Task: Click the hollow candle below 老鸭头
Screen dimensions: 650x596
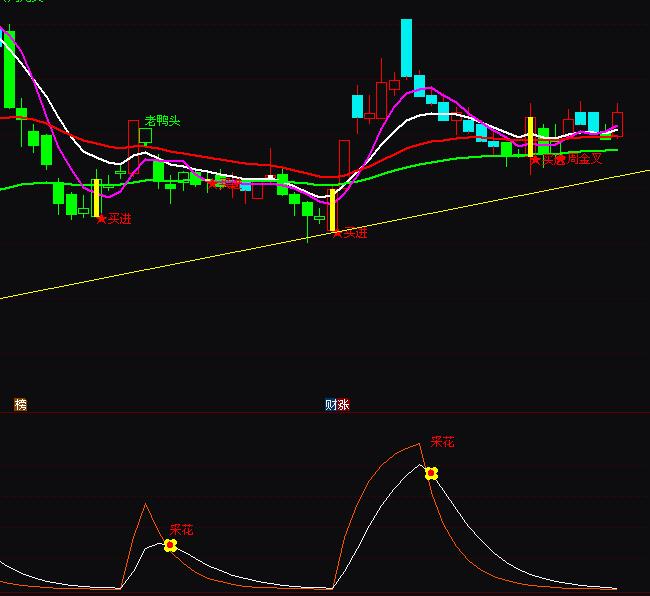Action: point(145,136)
